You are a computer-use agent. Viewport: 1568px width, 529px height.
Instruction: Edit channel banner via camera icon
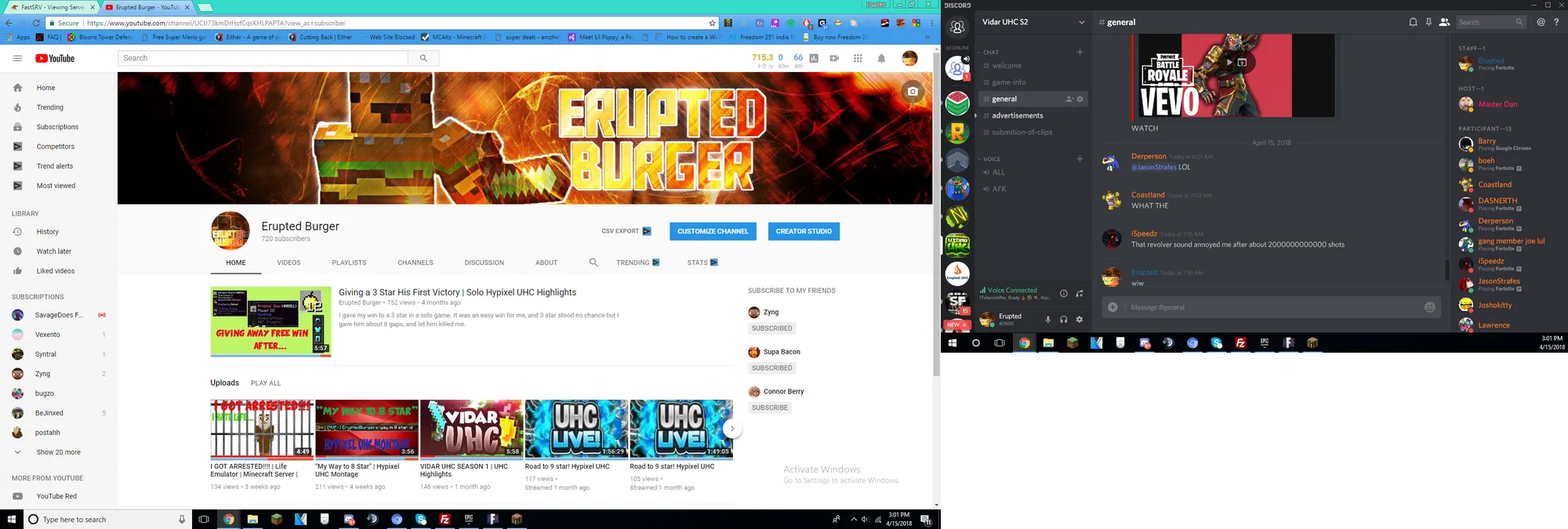(913, 92)
